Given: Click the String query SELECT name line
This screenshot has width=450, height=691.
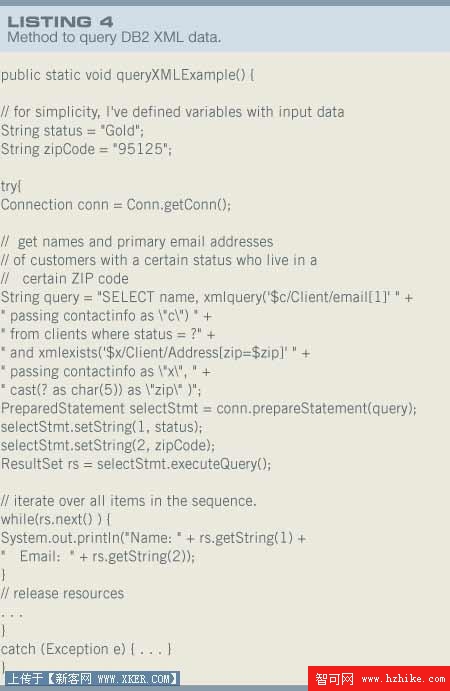Looking at the screenshot, I should [x=207, y=297].
